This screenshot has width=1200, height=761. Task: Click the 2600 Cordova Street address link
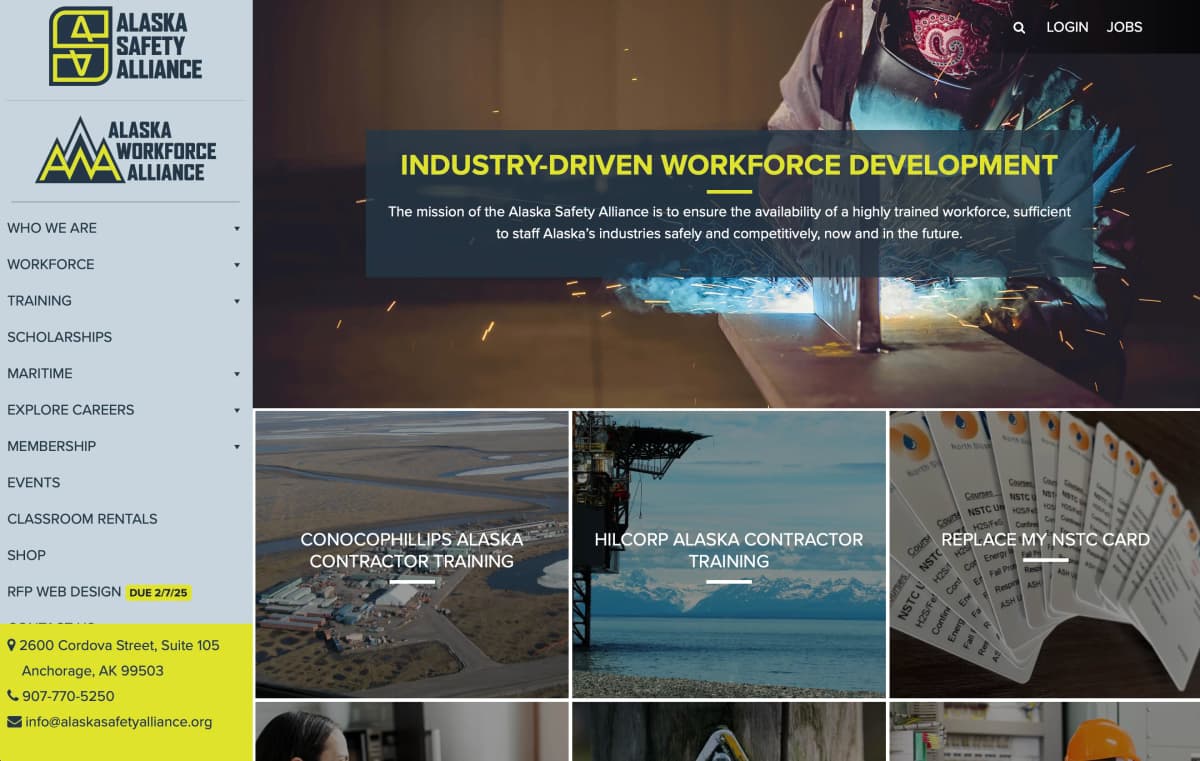coord(119,658)
